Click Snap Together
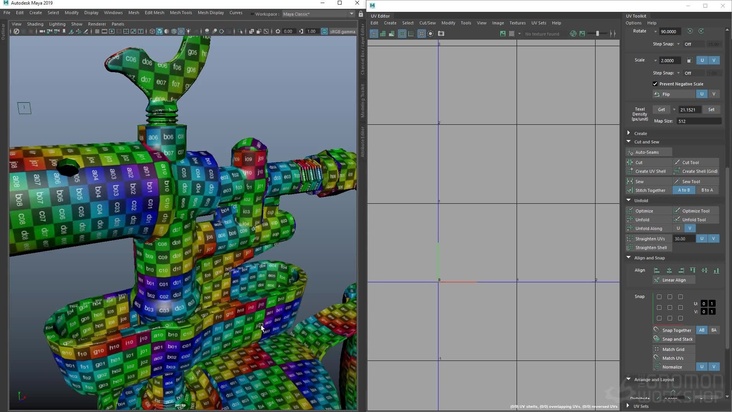Image resolution: width=732 pixels, height=412 pixels. (674, 330)
